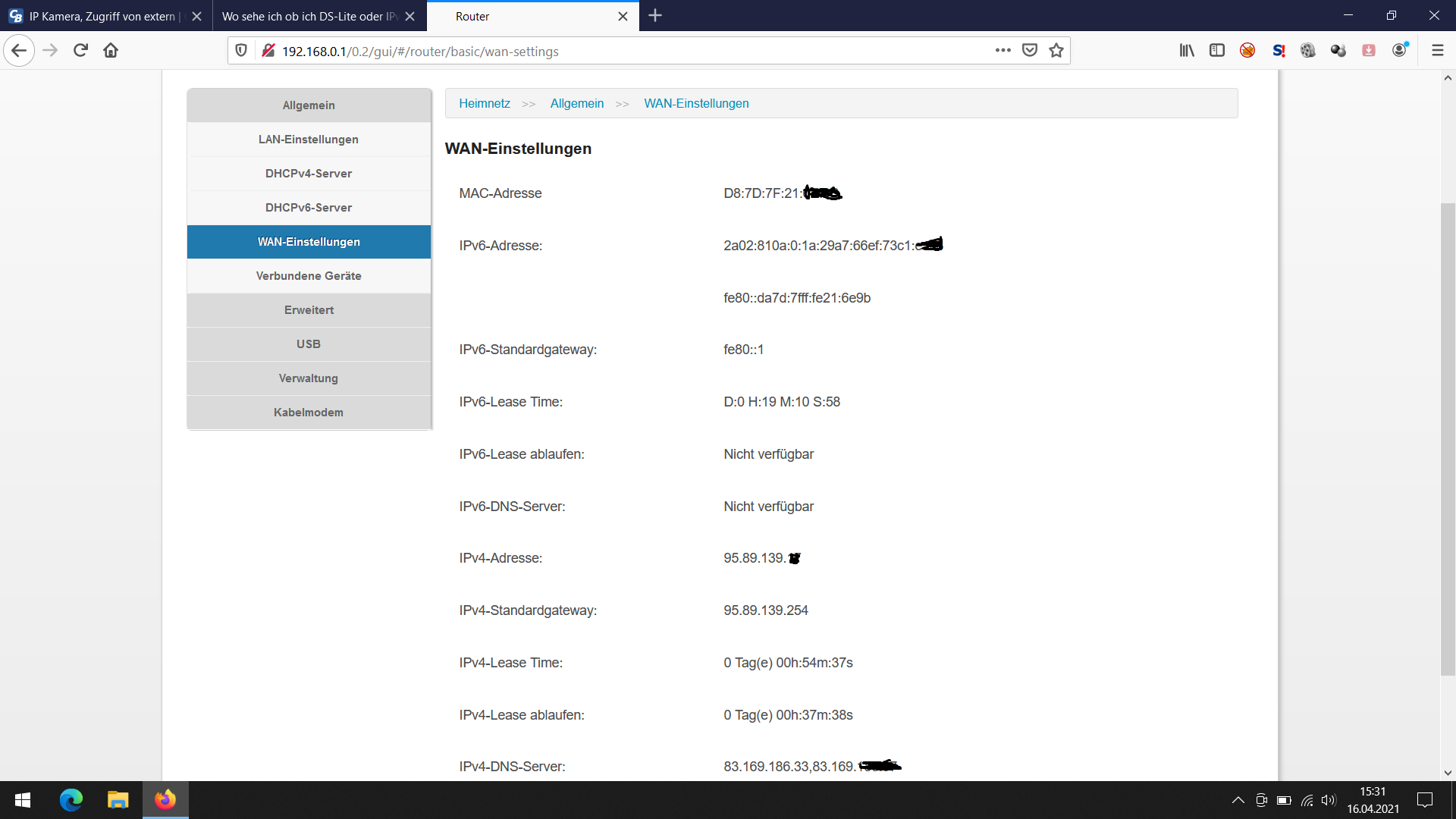This screenshot has width=1456, height=819.
Task: Open Firefox account icon
Action: click(x=1400, y=50)
